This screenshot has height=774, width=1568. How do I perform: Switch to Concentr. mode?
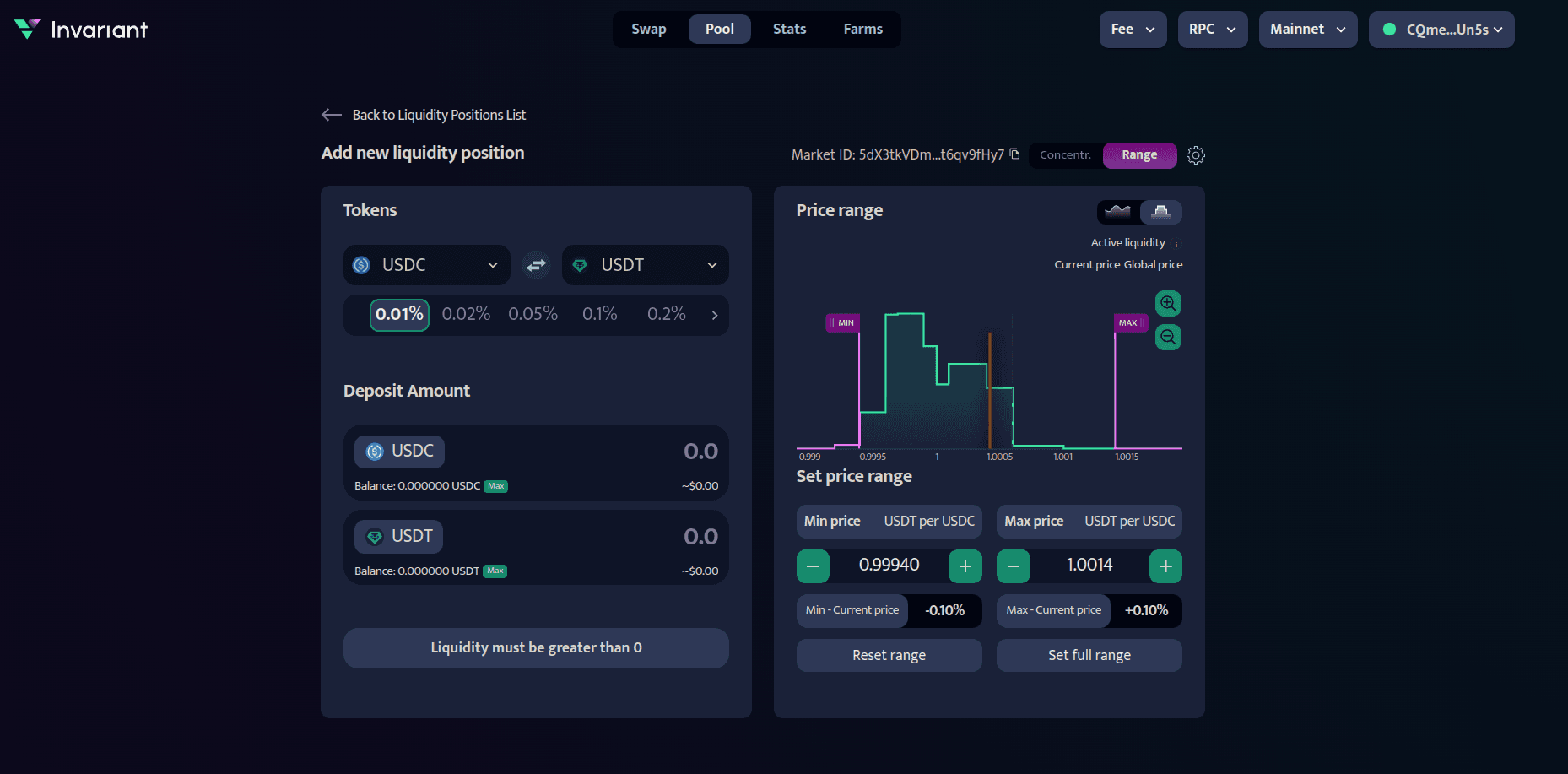[x=1065, y=155]
